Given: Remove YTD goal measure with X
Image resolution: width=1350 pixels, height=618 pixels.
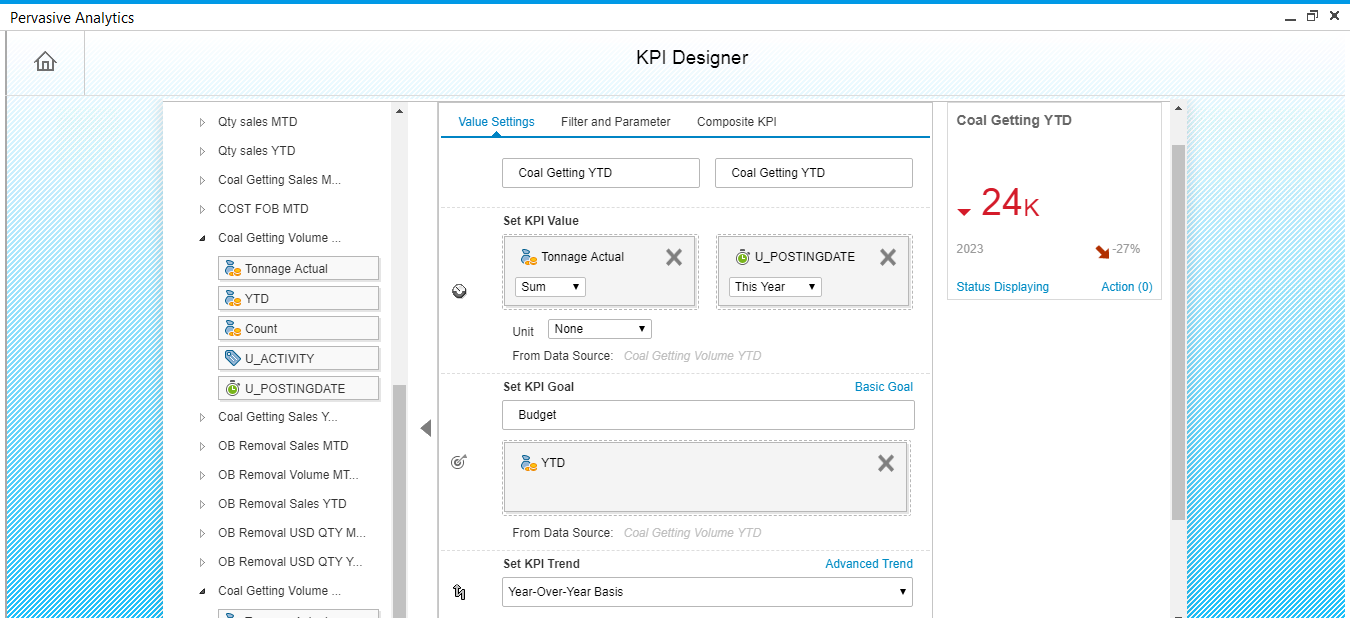Looking at the screenshot, I should tap(885, 463).
